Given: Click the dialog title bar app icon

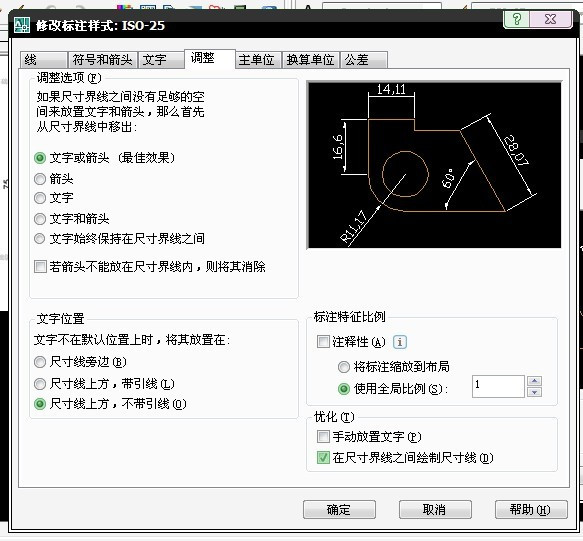Looking at the screenshot, I should tap(22, 25).
